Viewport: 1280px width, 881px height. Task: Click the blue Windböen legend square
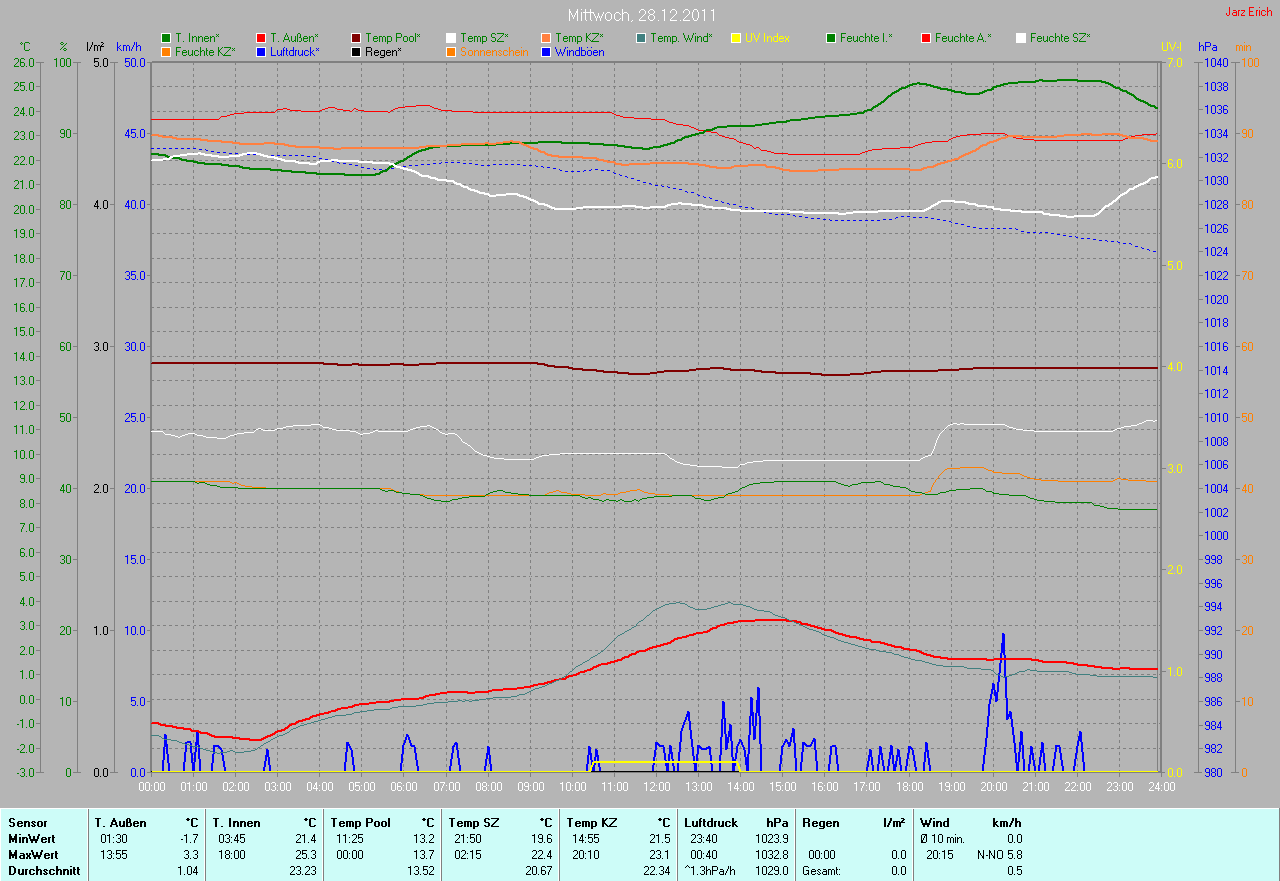pyautogui.click(x=546, y=51)
